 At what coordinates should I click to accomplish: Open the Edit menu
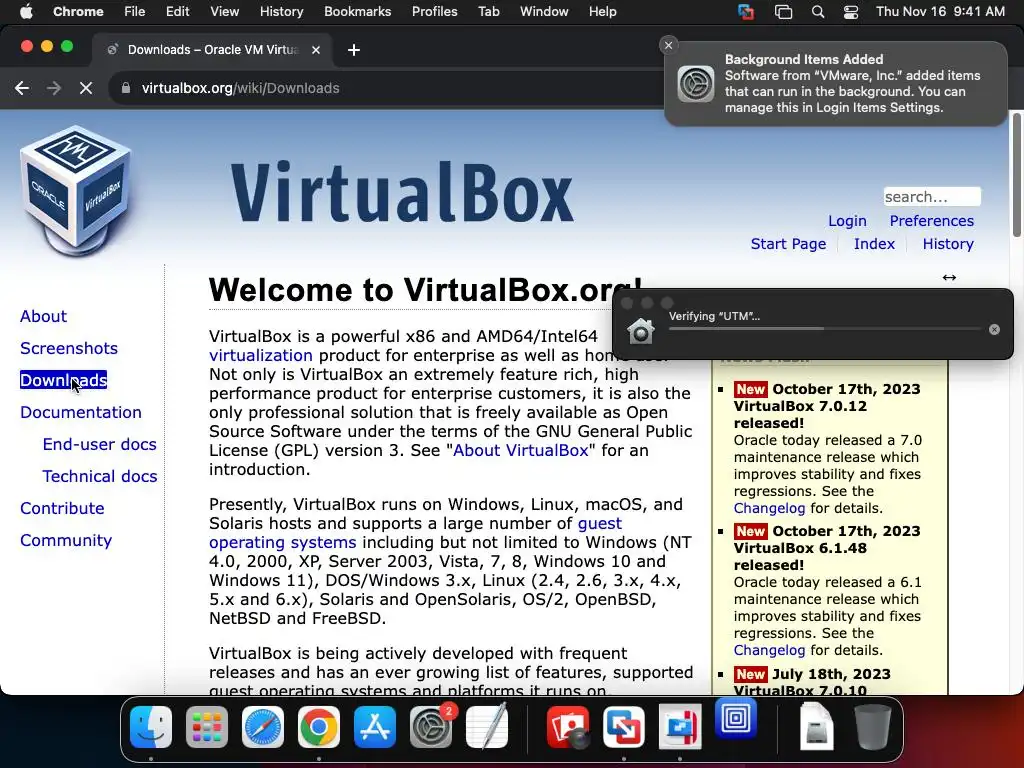coord(177,11)
